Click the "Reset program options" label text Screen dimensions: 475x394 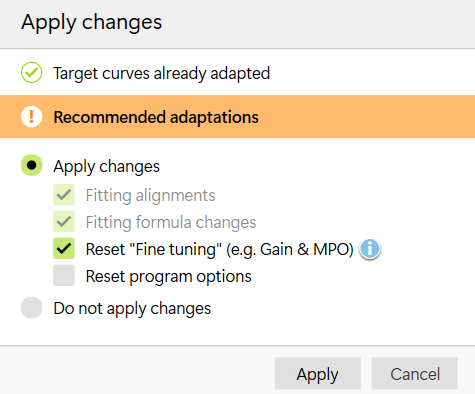tap(169, 276)
